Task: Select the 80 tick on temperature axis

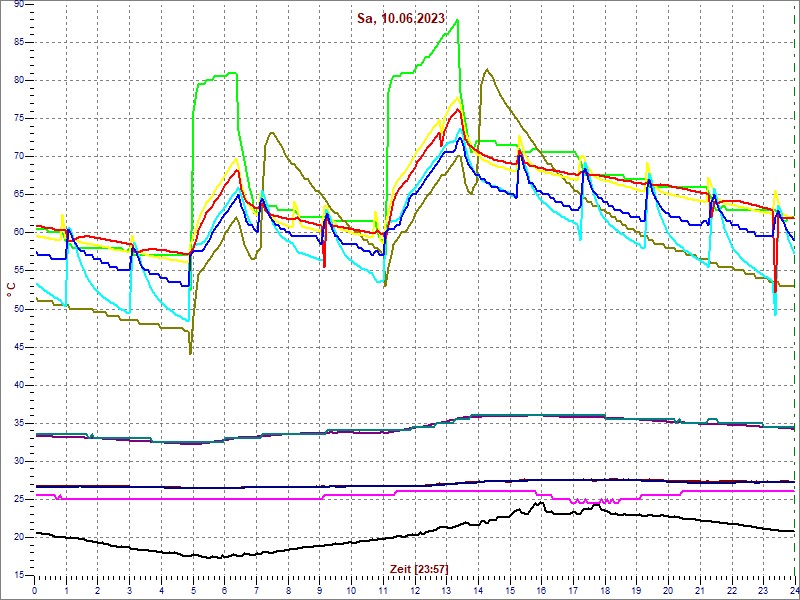Action: point(19,81)
